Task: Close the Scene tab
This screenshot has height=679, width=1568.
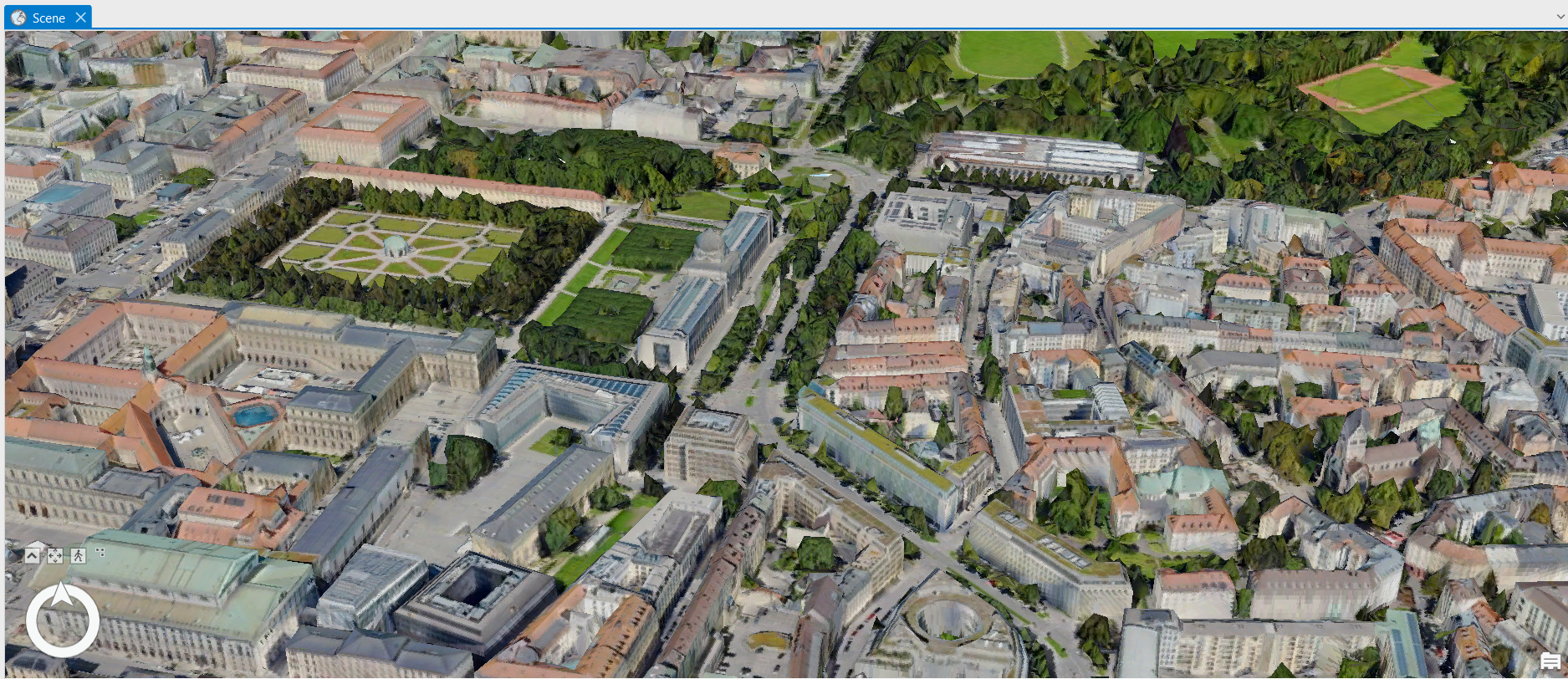Action: tap(80, 18)
